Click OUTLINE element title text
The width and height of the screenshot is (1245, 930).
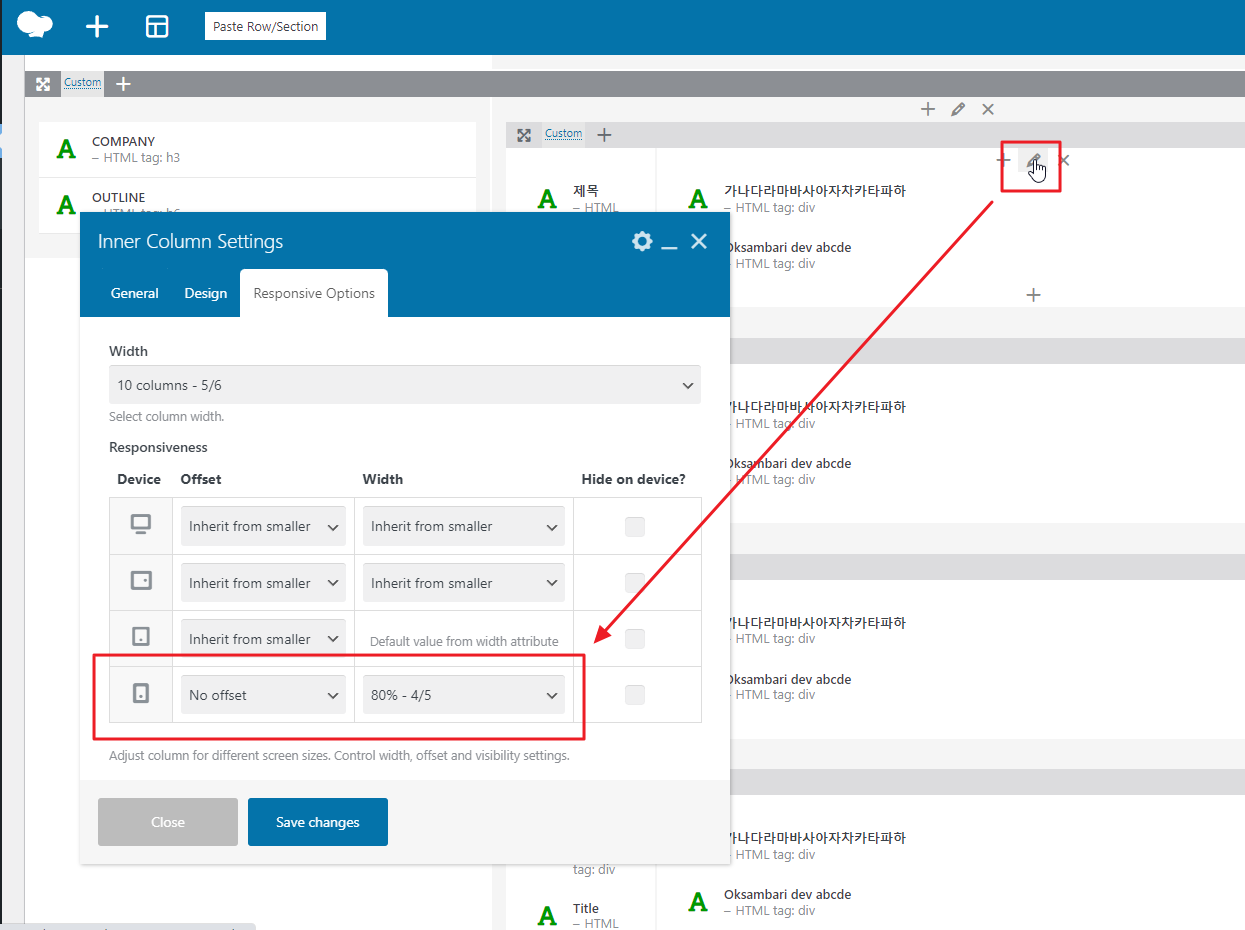[x=118, y=198]
